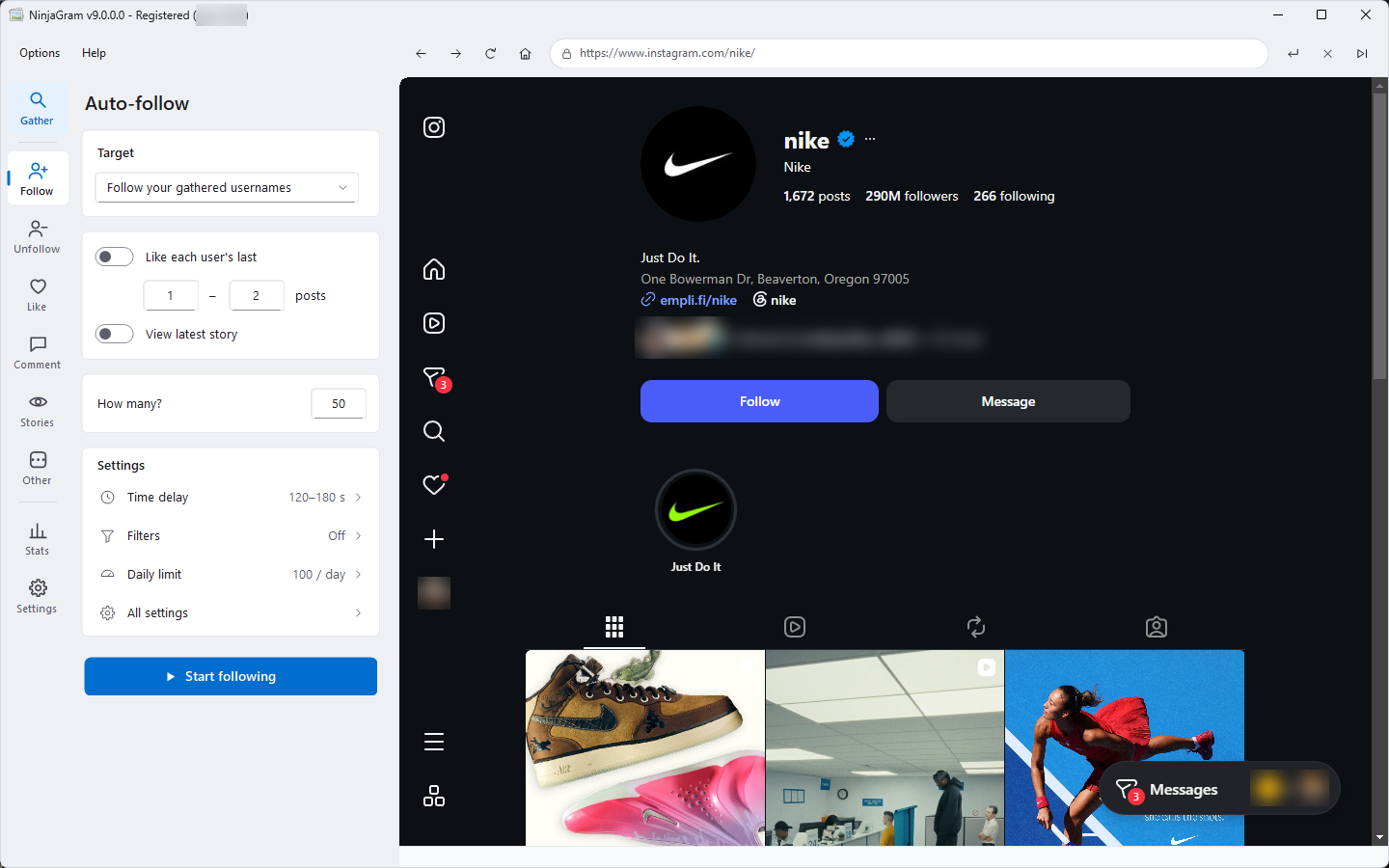Open the Like section in the sidebar
1389x868 pixels.
pyautogui.click(x=37, y=295)
